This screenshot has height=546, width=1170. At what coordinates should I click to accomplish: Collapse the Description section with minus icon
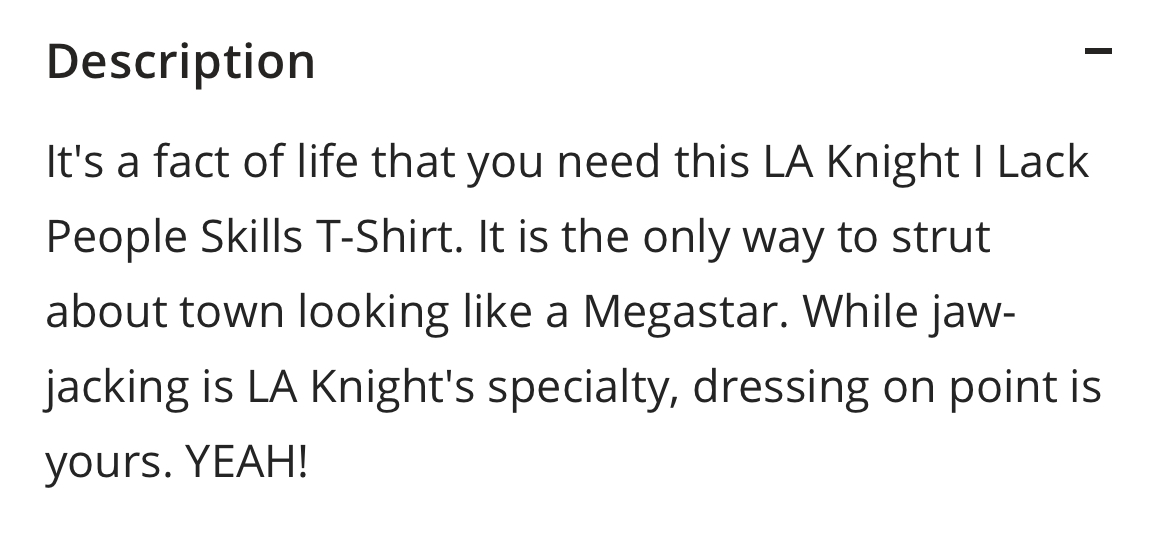pos(1098,51)
